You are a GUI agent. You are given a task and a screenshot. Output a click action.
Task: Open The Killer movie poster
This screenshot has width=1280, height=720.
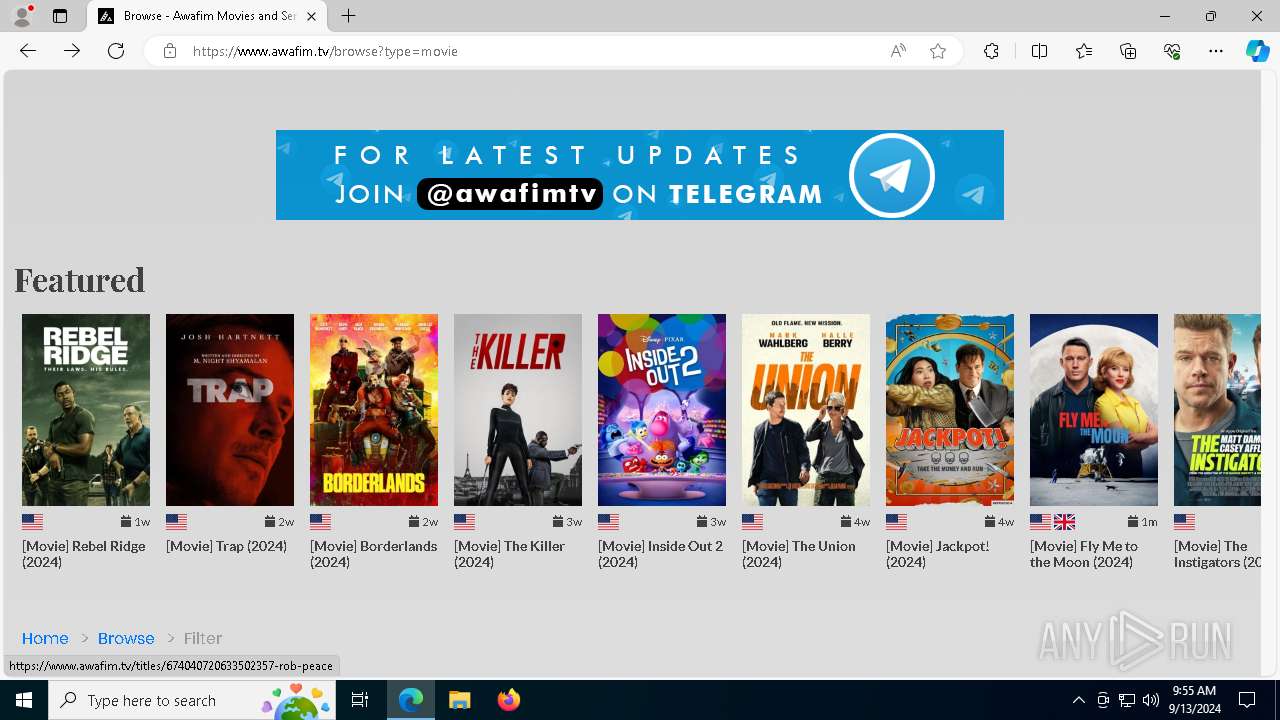click(x=518, y=410)
